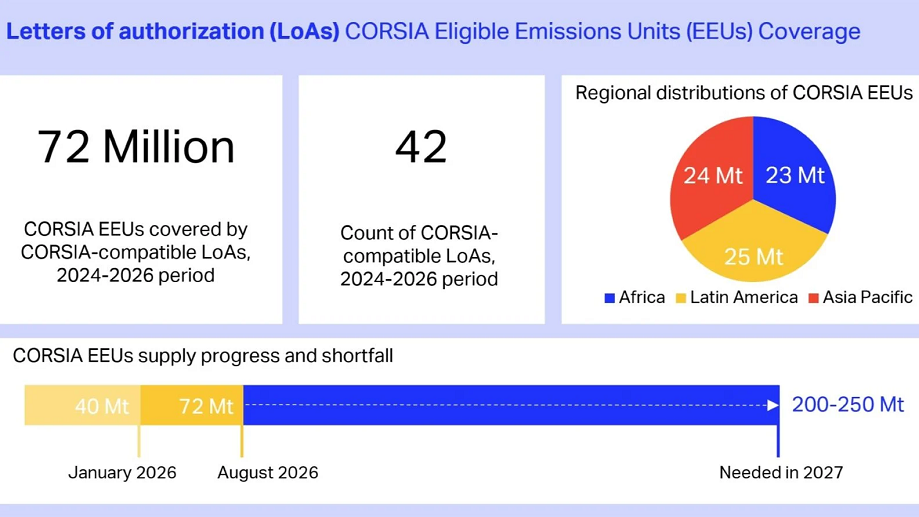Viewport: 919px width, 517px height.
Task: Click the 'Africa' legend label
Action: pyautogui.click(x=642, y=298)
